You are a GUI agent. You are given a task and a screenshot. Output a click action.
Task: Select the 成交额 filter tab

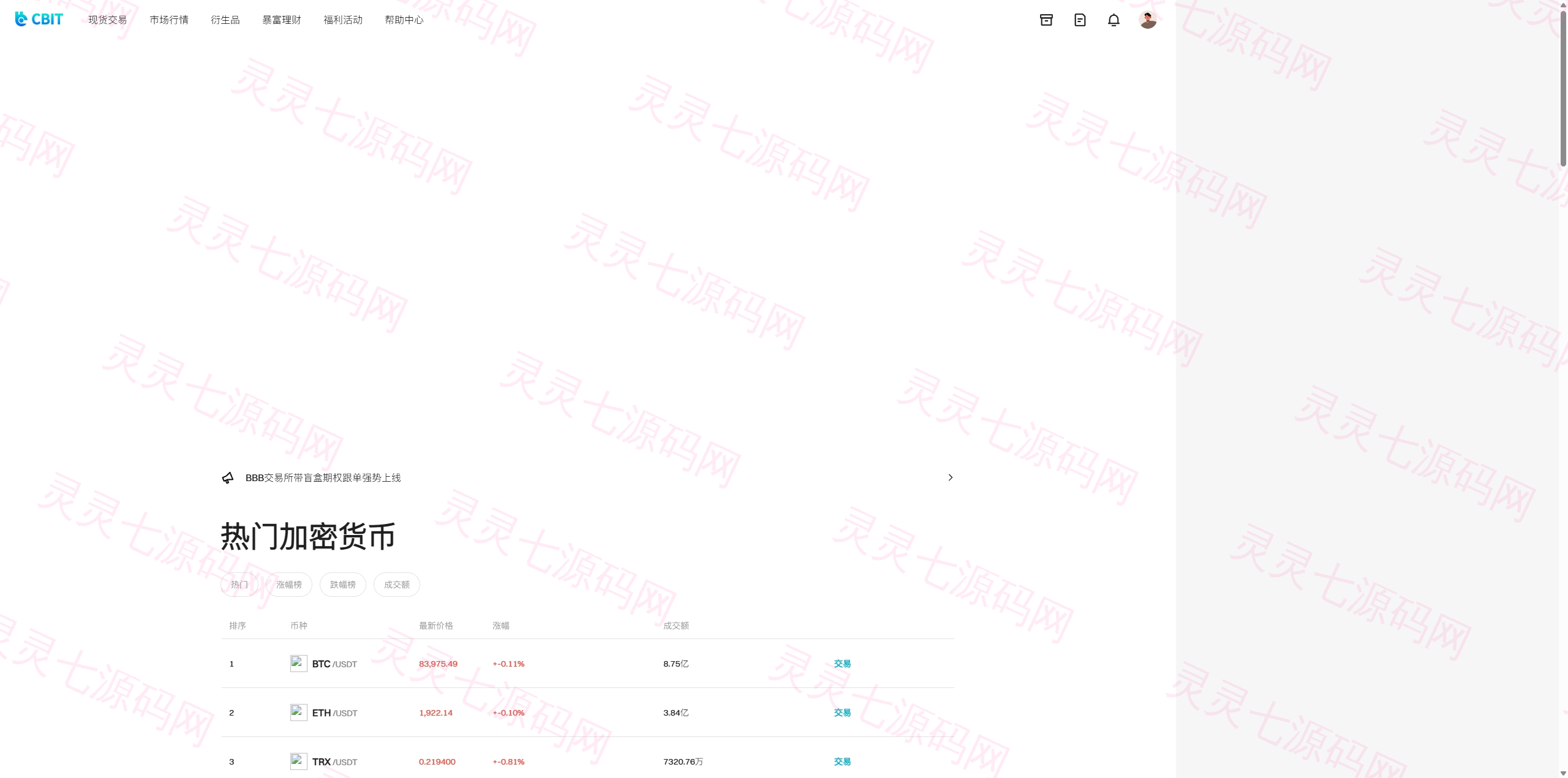pos(397,585)
